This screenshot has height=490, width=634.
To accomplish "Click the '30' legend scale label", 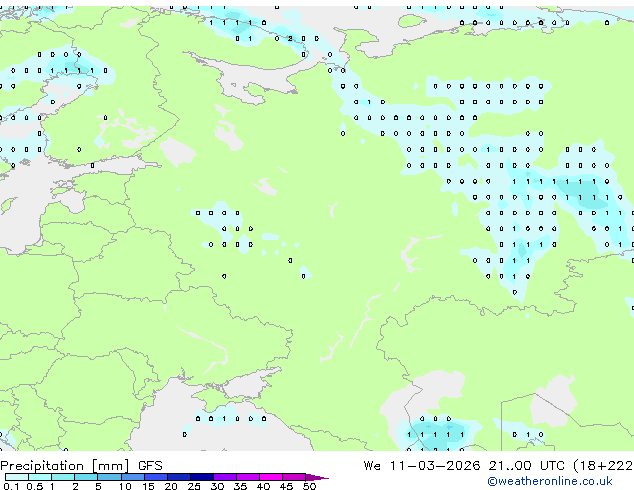I will click(x=217, y=486).
